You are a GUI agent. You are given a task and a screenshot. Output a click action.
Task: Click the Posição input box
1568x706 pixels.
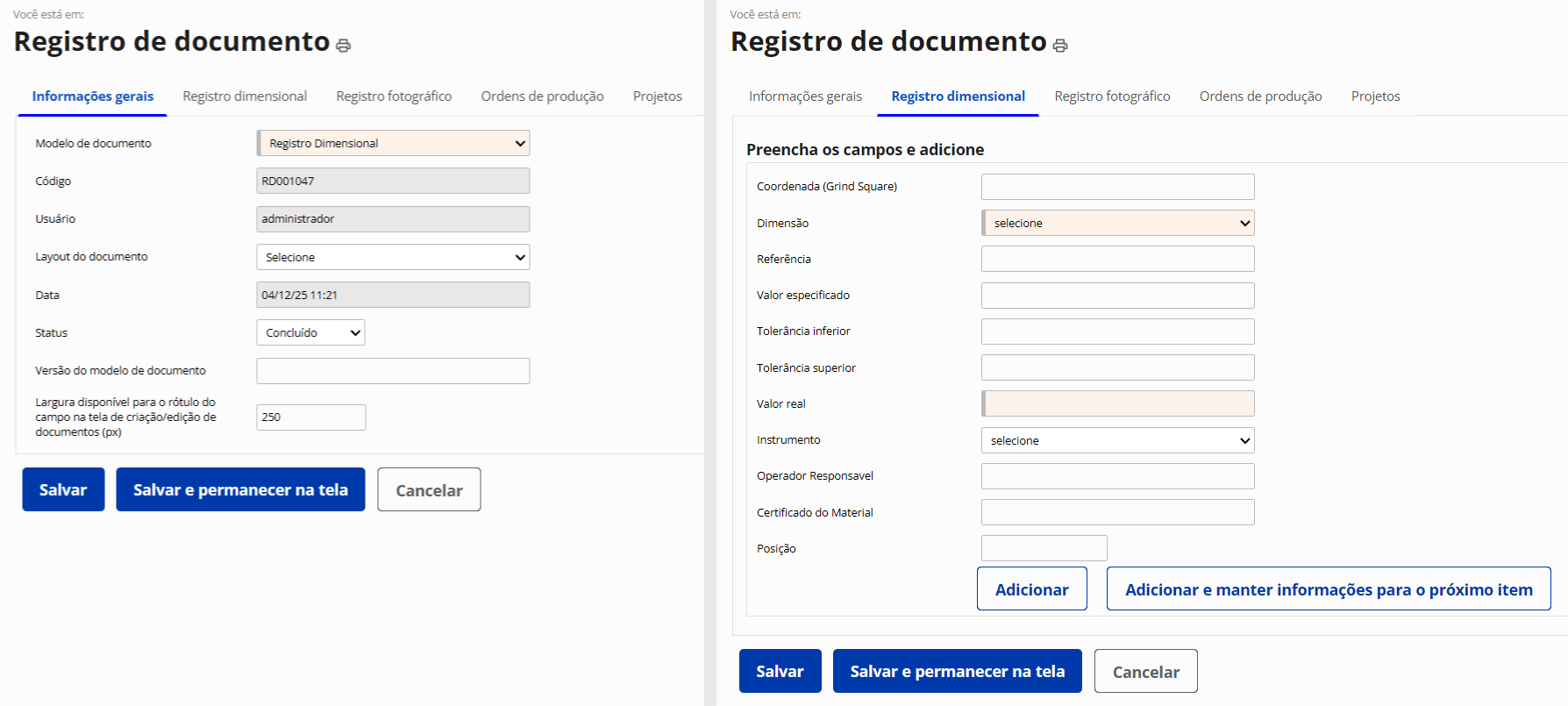click(x=1044, y=548)
